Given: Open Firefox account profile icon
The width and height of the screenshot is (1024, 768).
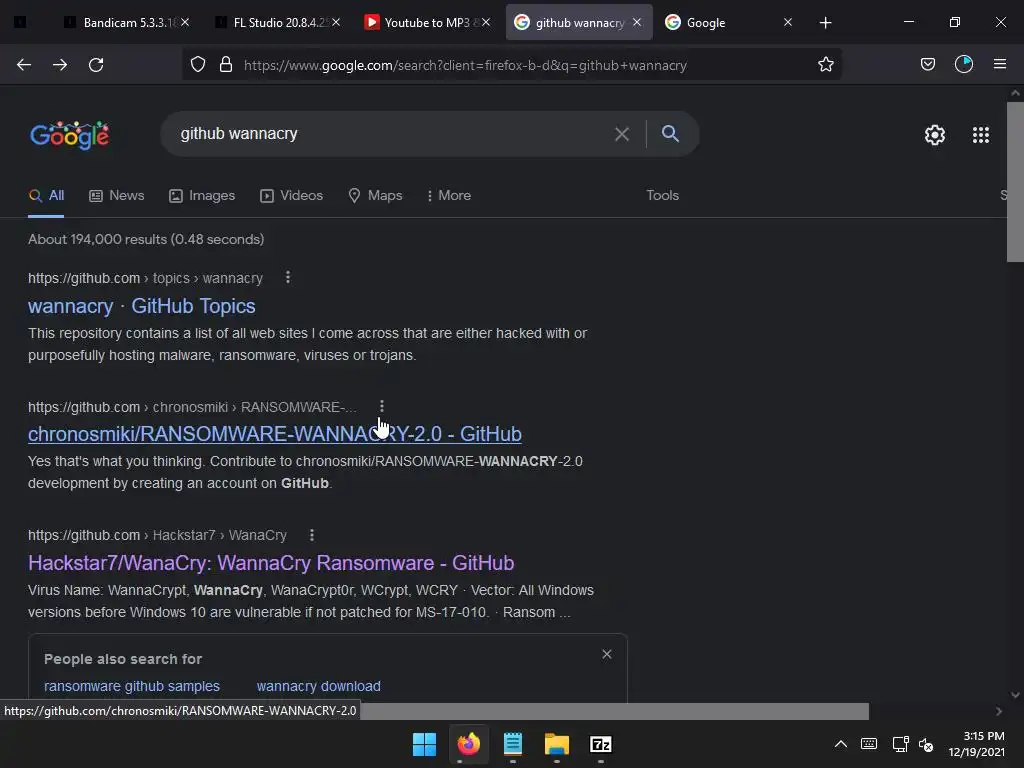Looking at the screenshot, I should 964,64.
